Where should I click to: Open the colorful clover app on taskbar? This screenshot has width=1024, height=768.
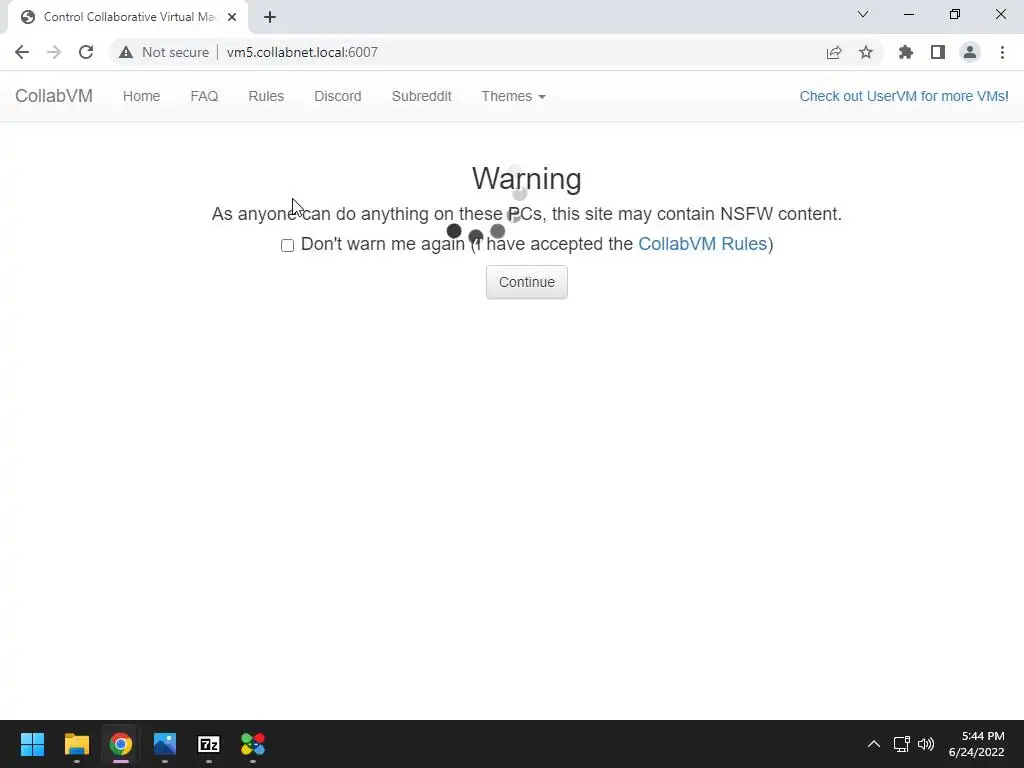253,744
